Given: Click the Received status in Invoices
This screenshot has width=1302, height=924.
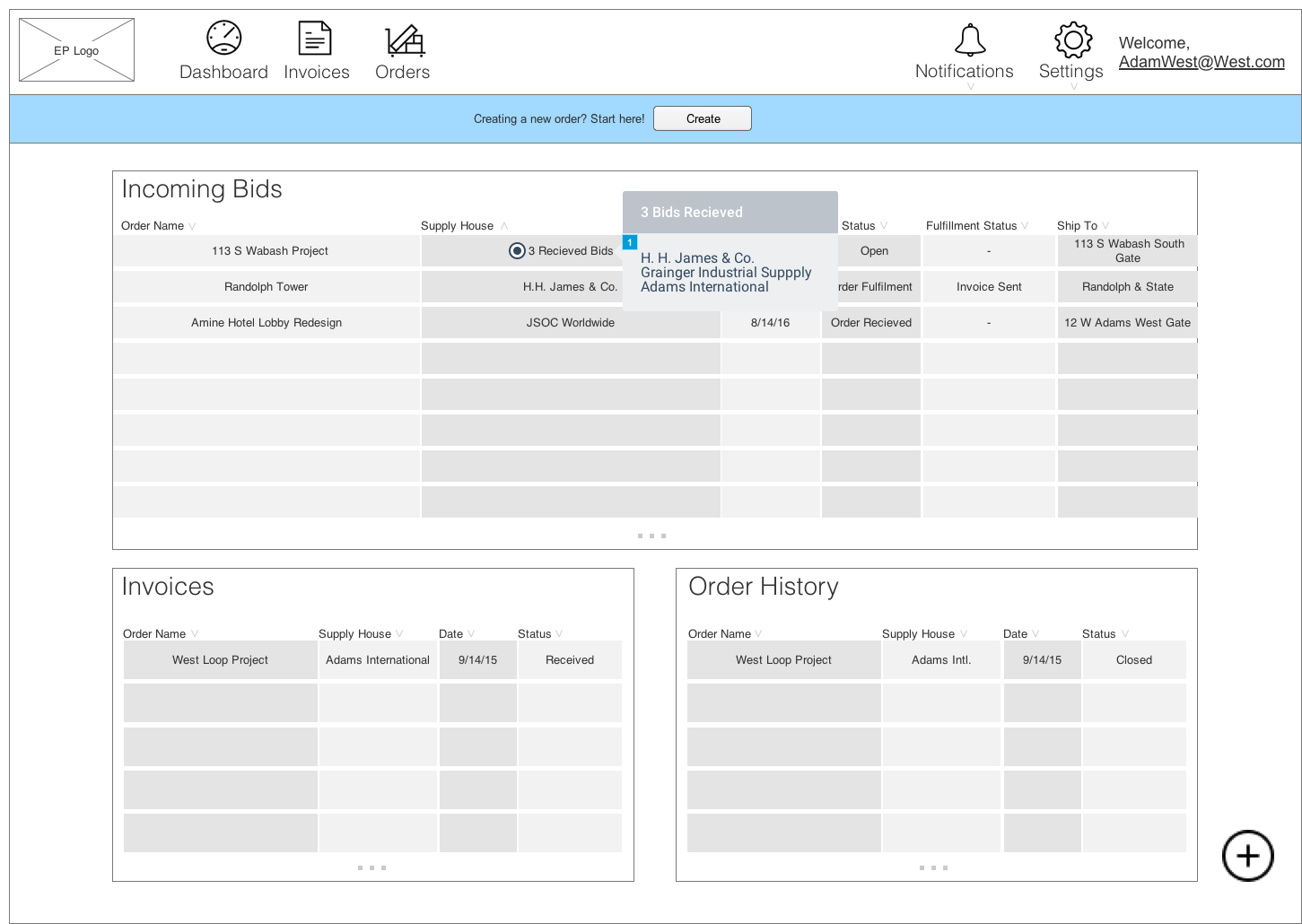Looking at the screenshot, I should tap(570, 660).
